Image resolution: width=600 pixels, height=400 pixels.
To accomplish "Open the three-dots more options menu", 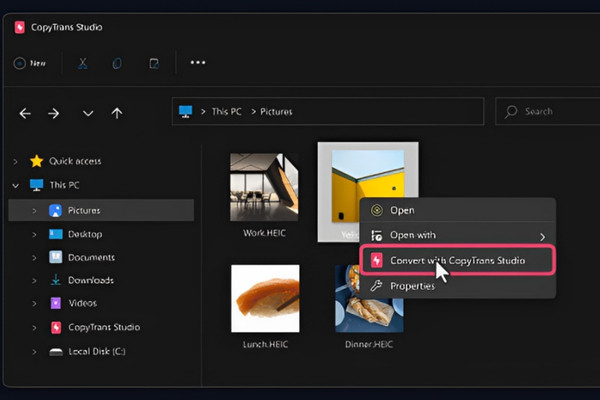I will (x=198, y=62).
